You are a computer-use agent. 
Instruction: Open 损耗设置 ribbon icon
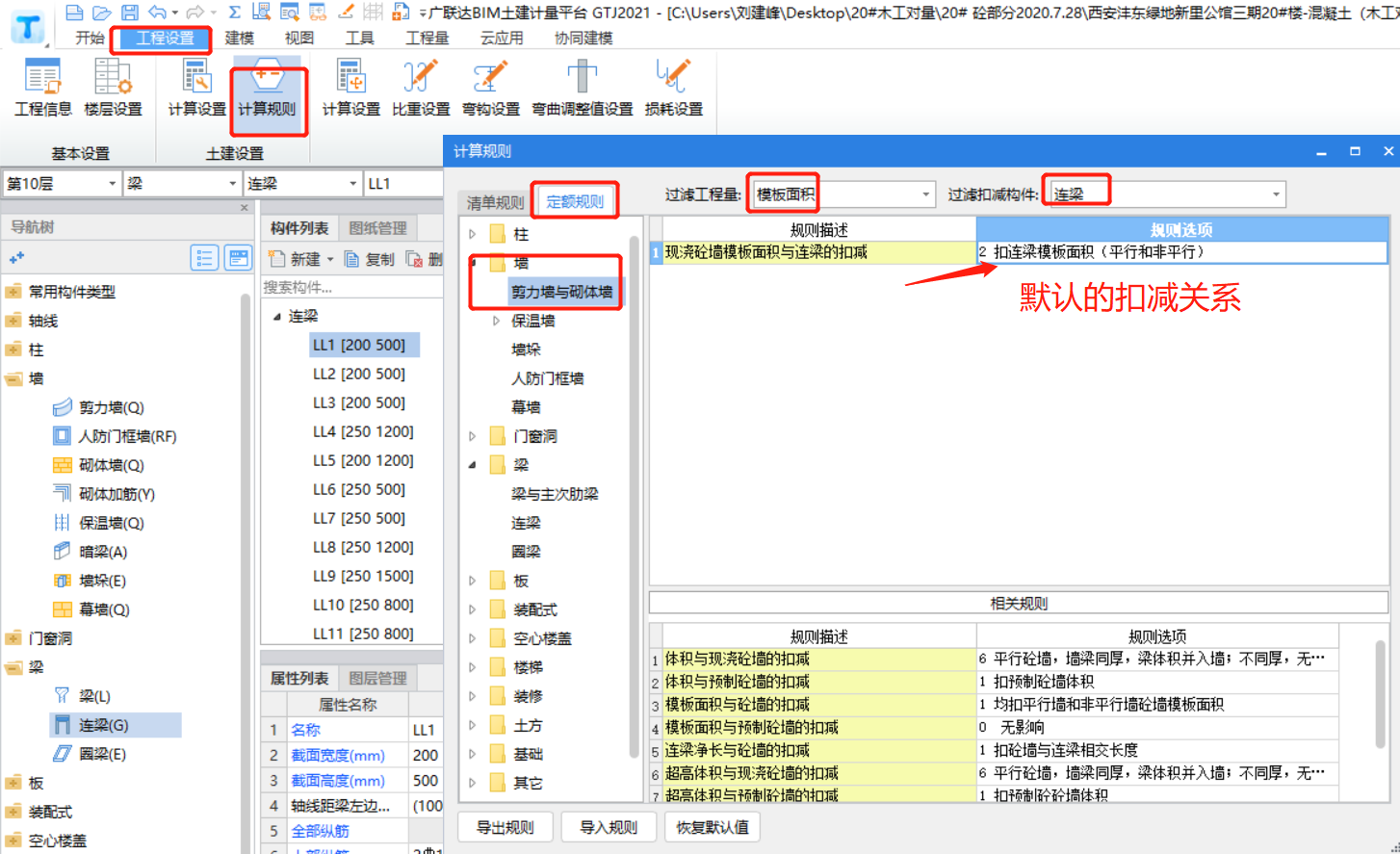[674, 87]
